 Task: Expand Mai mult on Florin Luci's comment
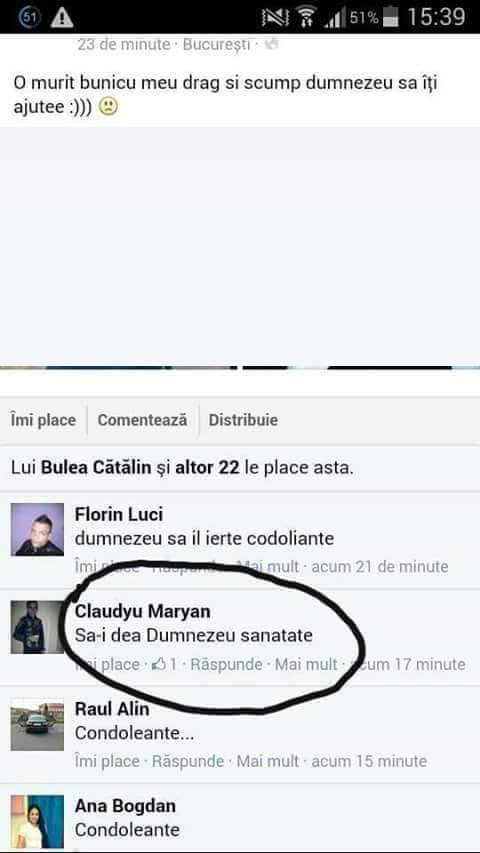pyautogui.click(x=268, y=567)
